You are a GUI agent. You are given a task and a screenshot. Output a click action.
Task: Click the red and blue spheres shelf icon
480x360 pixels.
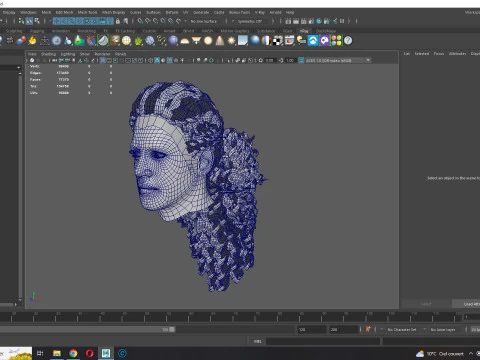21,41
